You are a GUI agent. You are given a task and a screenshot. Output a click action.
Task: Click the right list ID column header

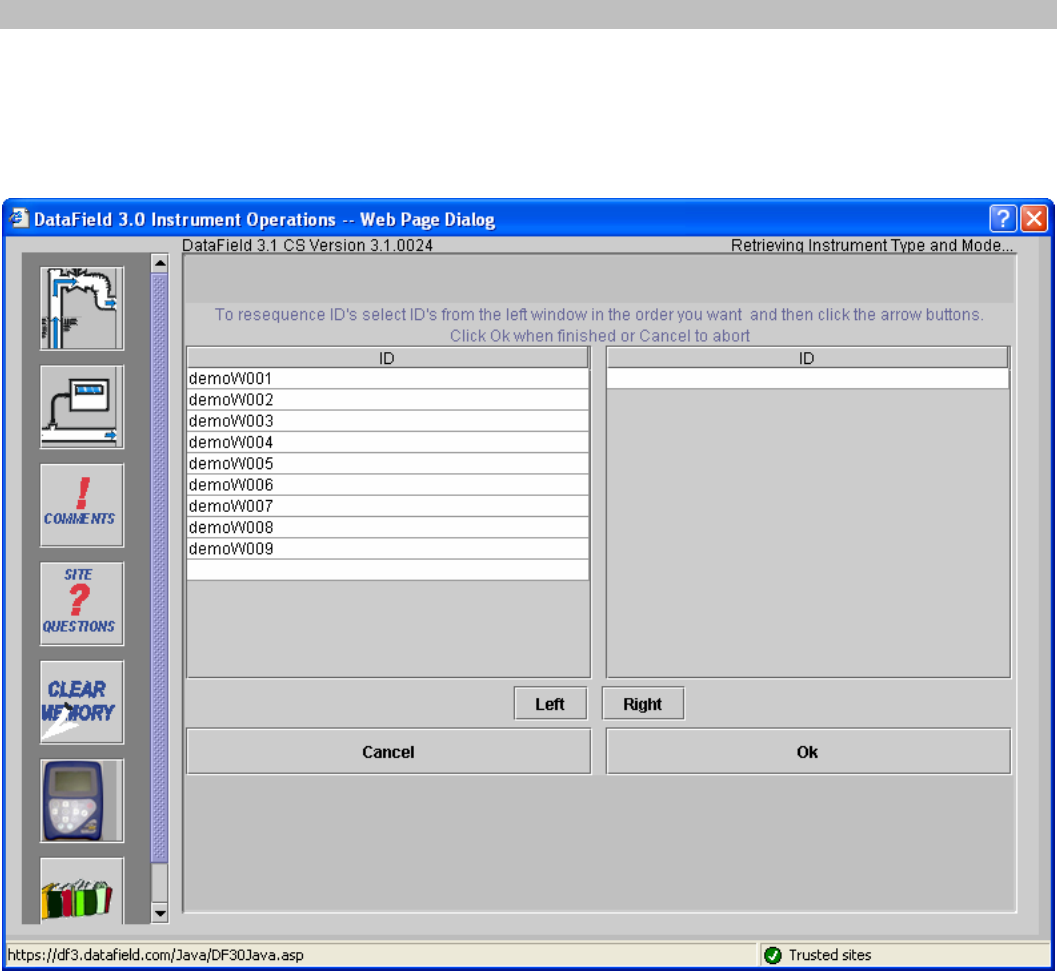click(x=808, y=358)
